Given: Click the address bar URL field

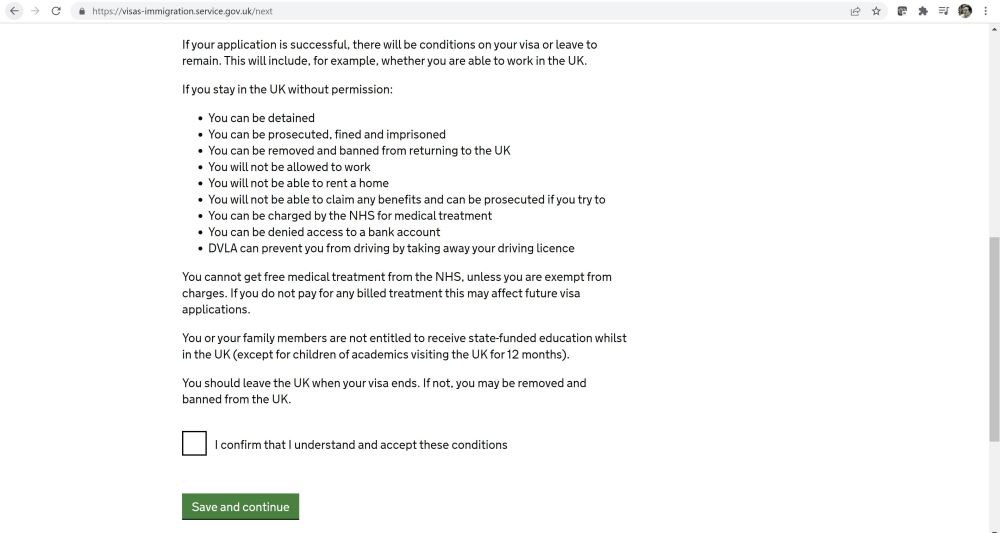Looking at the screenshot, I should [400, 11].
